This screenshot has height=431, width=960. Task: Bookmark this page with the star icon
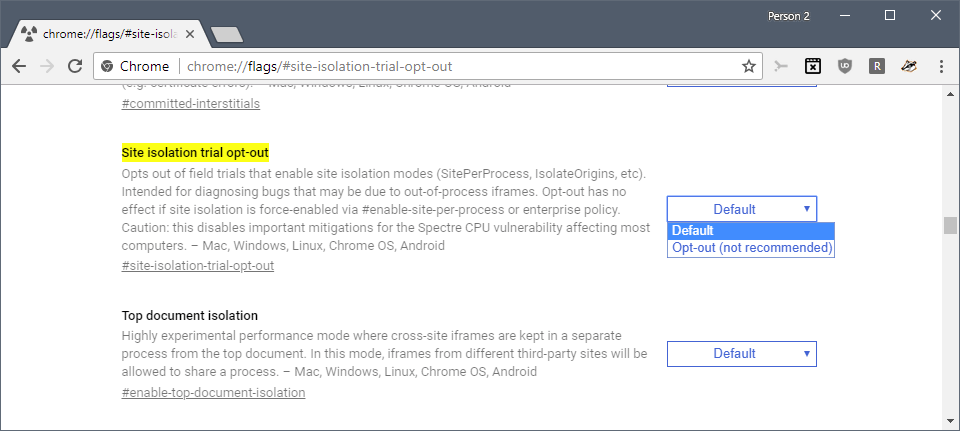pos(748,66)
